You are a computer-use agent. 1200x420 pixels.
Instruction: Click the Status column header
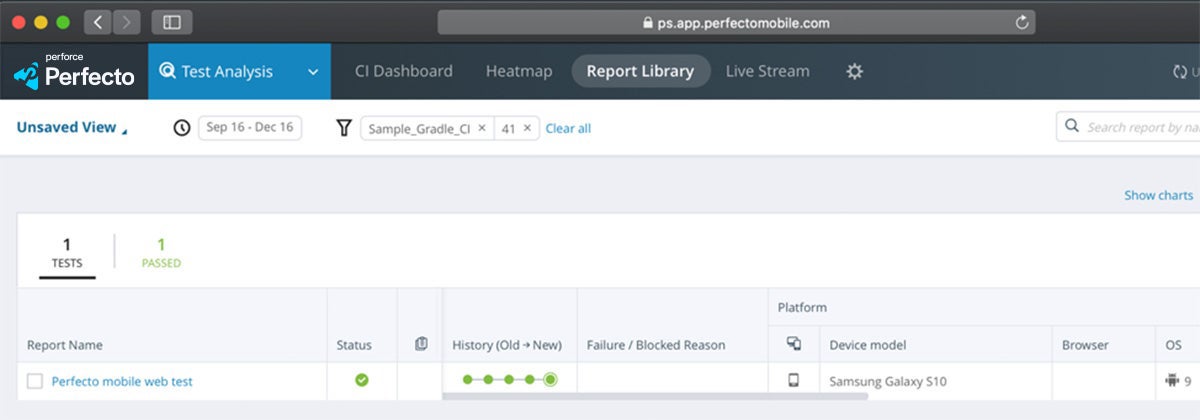point(354,345)
